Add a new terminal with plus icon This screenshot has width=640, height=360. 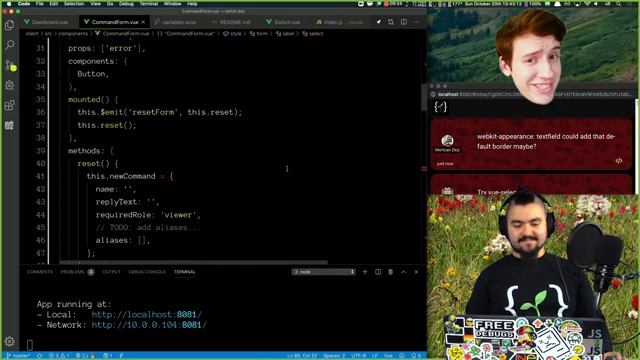365,272
